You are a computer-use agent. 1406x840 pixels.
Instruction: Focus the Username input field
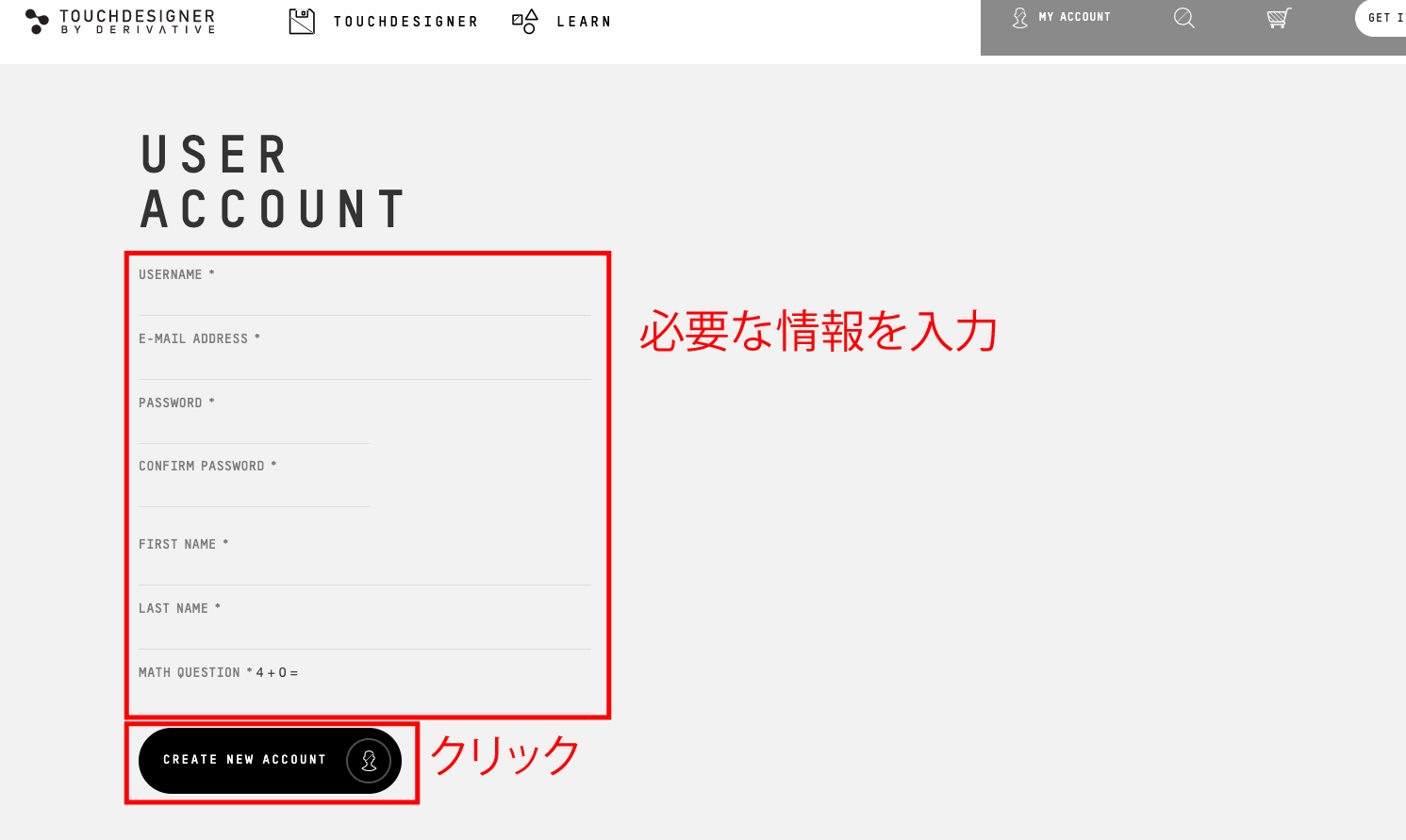(x=364, y=300)
